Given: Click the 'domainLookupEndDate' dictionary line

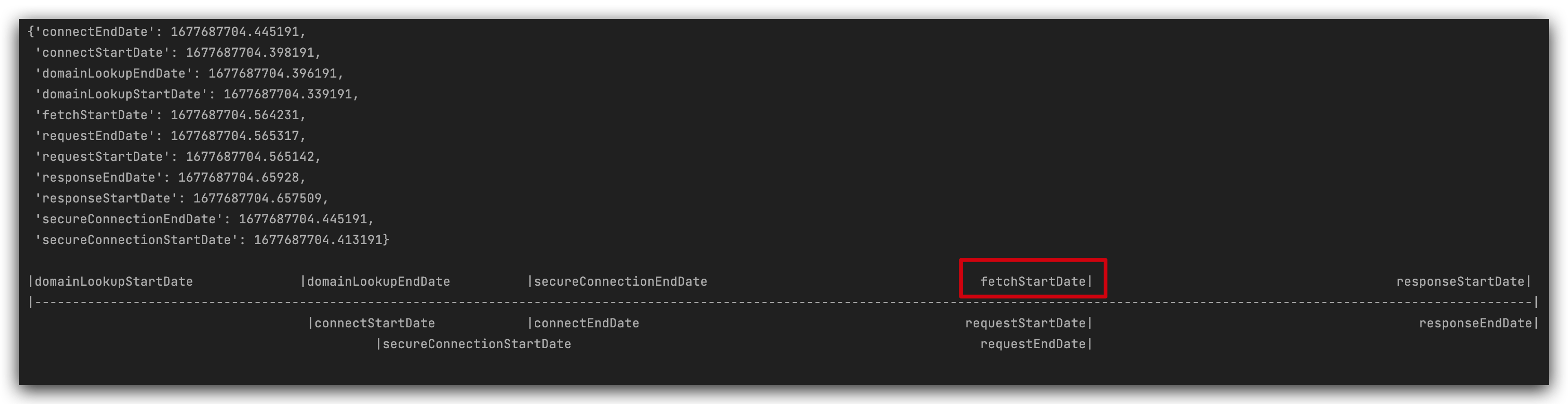Looking at the screenshot, I should coord(189,73).
